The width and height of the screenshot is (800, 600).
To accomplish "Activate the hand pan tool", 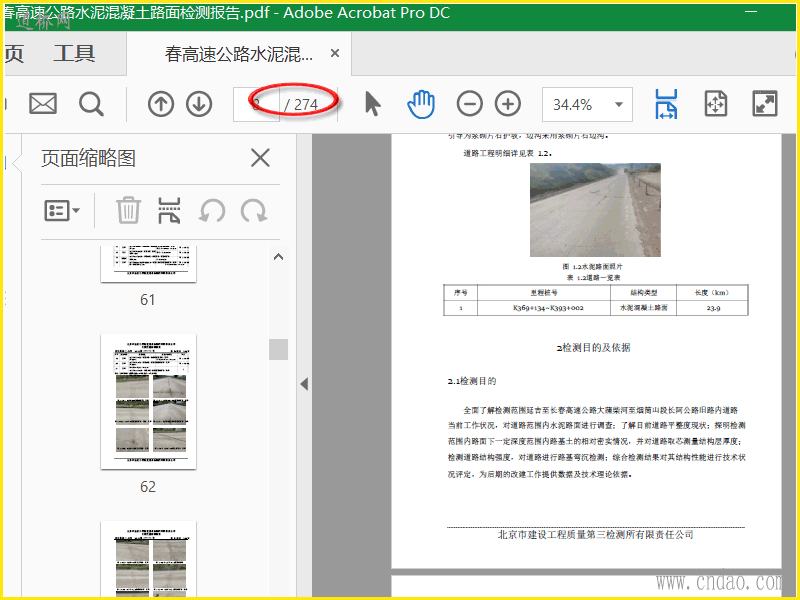I will pyautogui.click(x=421, y=104).
